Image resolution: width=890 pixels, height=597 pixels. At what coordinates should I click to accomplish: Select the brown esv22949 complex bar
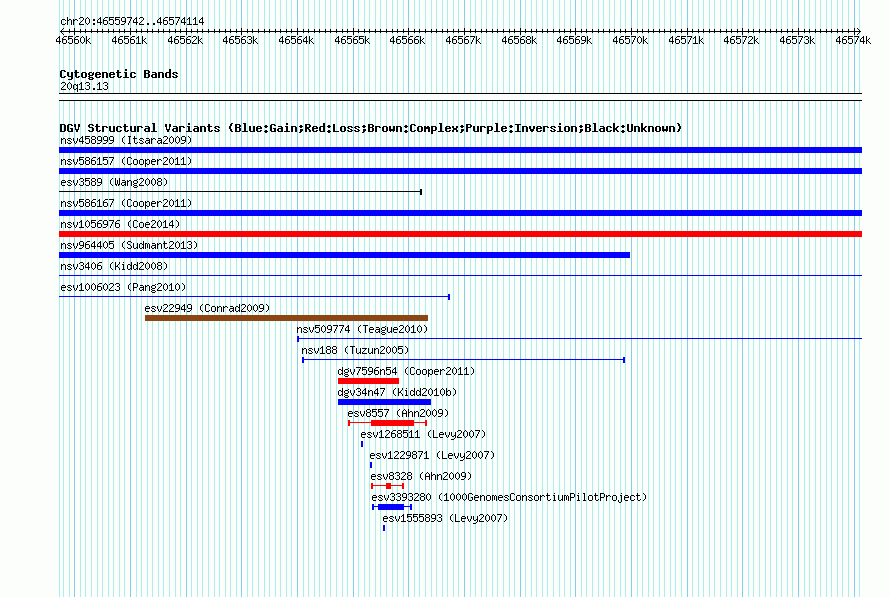(286, 318)
